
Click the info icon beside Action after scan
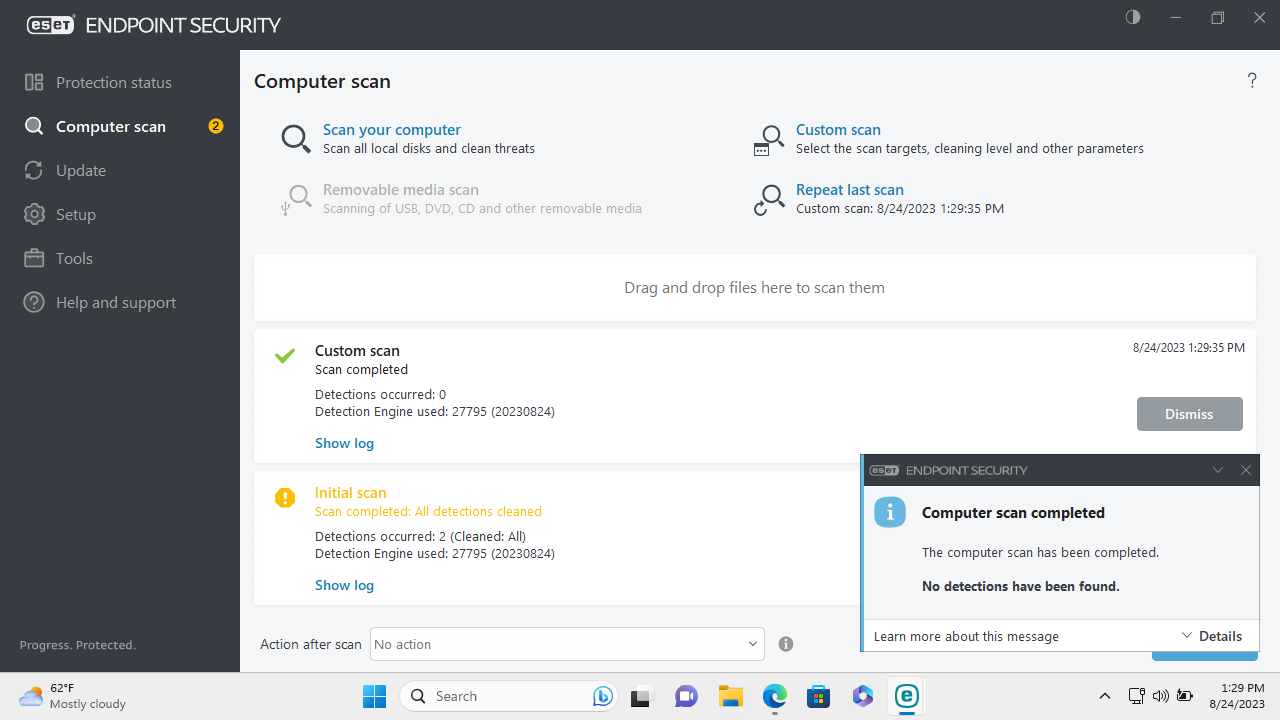click(786, 644)
